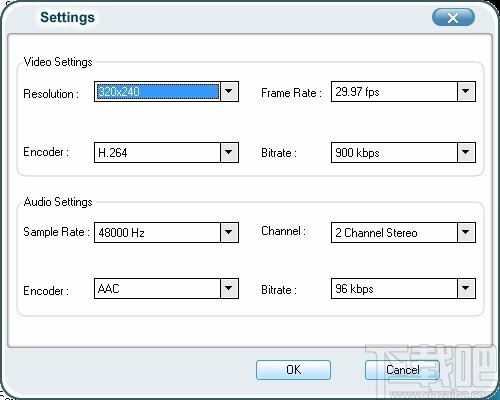Open the Resolution dropdown arrow
Screen dimensions: 500x400
229,91
